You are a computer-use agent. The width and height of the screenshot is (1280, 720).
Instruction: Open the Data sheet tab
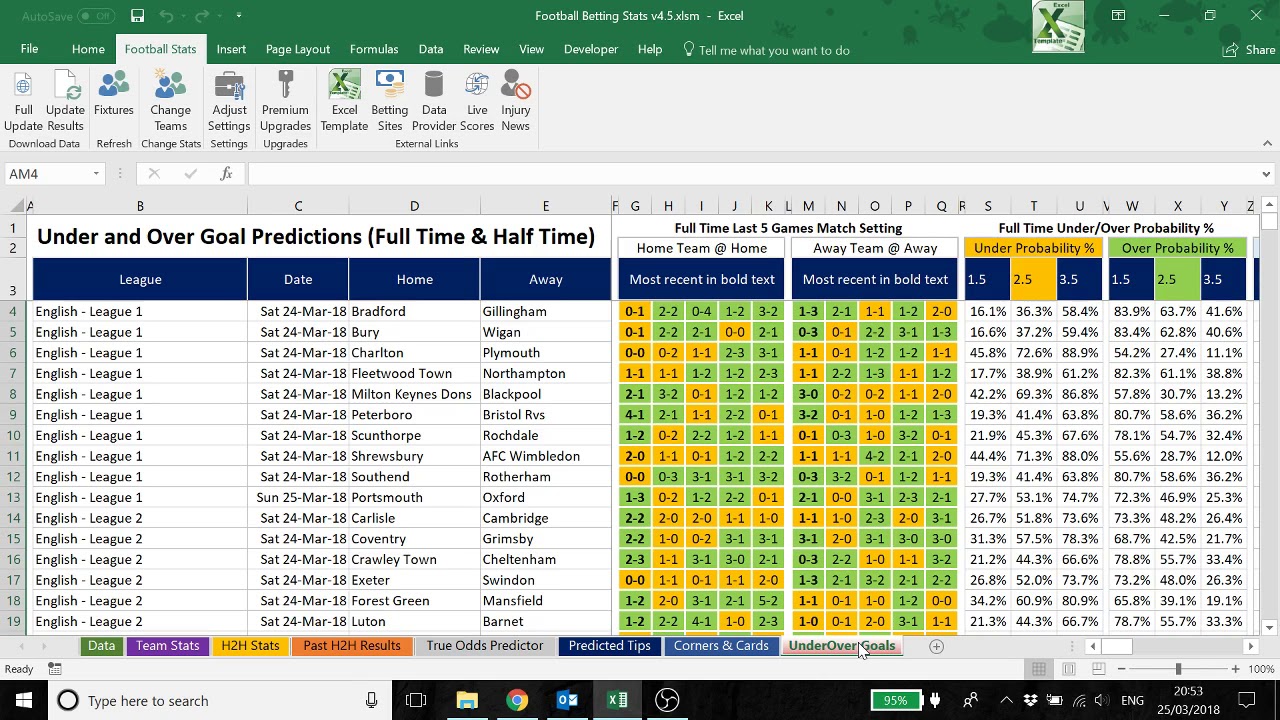coord(101,646)
